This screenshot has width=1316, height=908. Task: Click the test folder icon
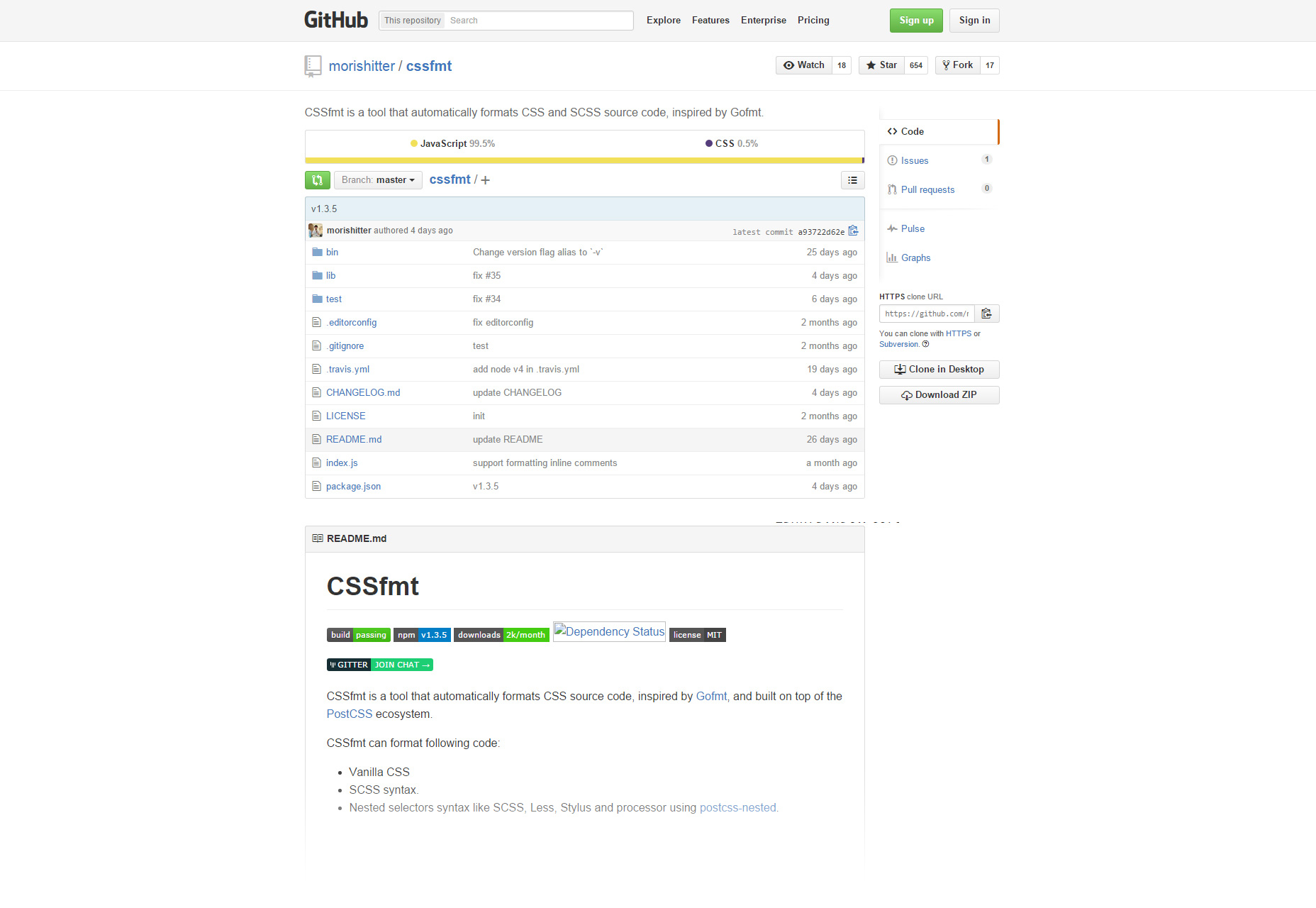317,299
